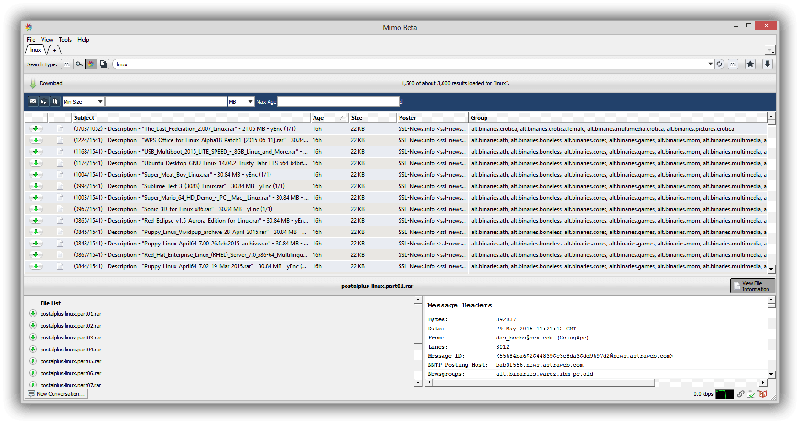Image resolution: width=800 pixels, height=424 pixels.
Task: Click download icon for postalplus part03.rar
Action: tap(33, 337)
